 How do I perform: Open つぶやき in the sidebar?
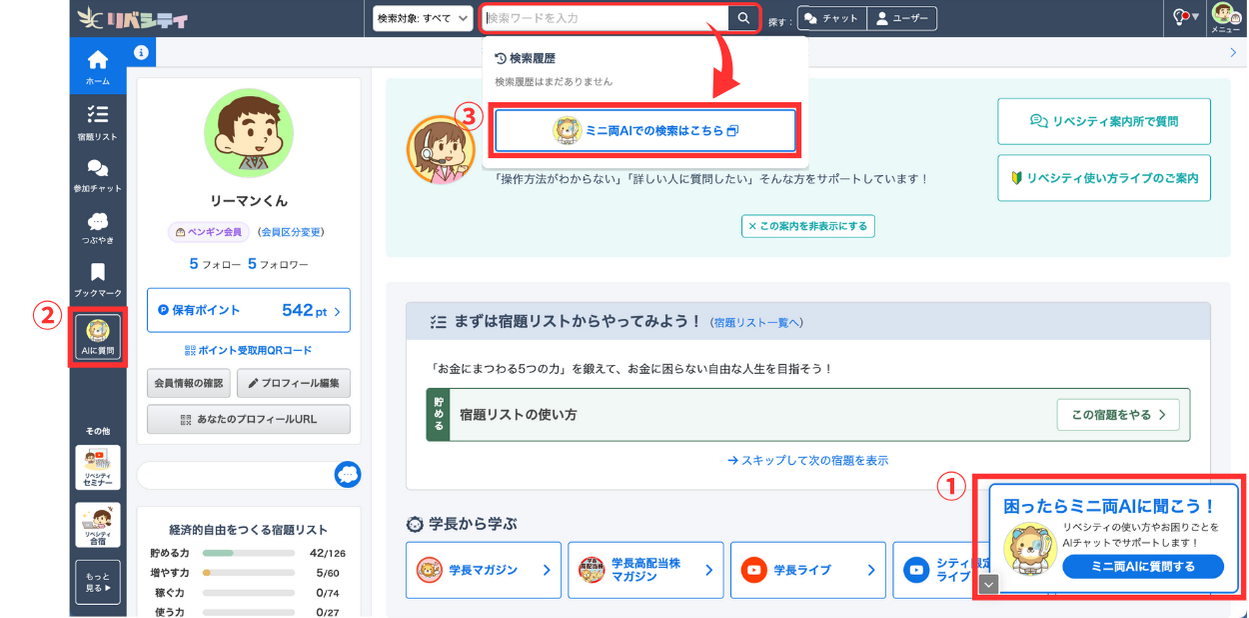(x=97, y=227)
